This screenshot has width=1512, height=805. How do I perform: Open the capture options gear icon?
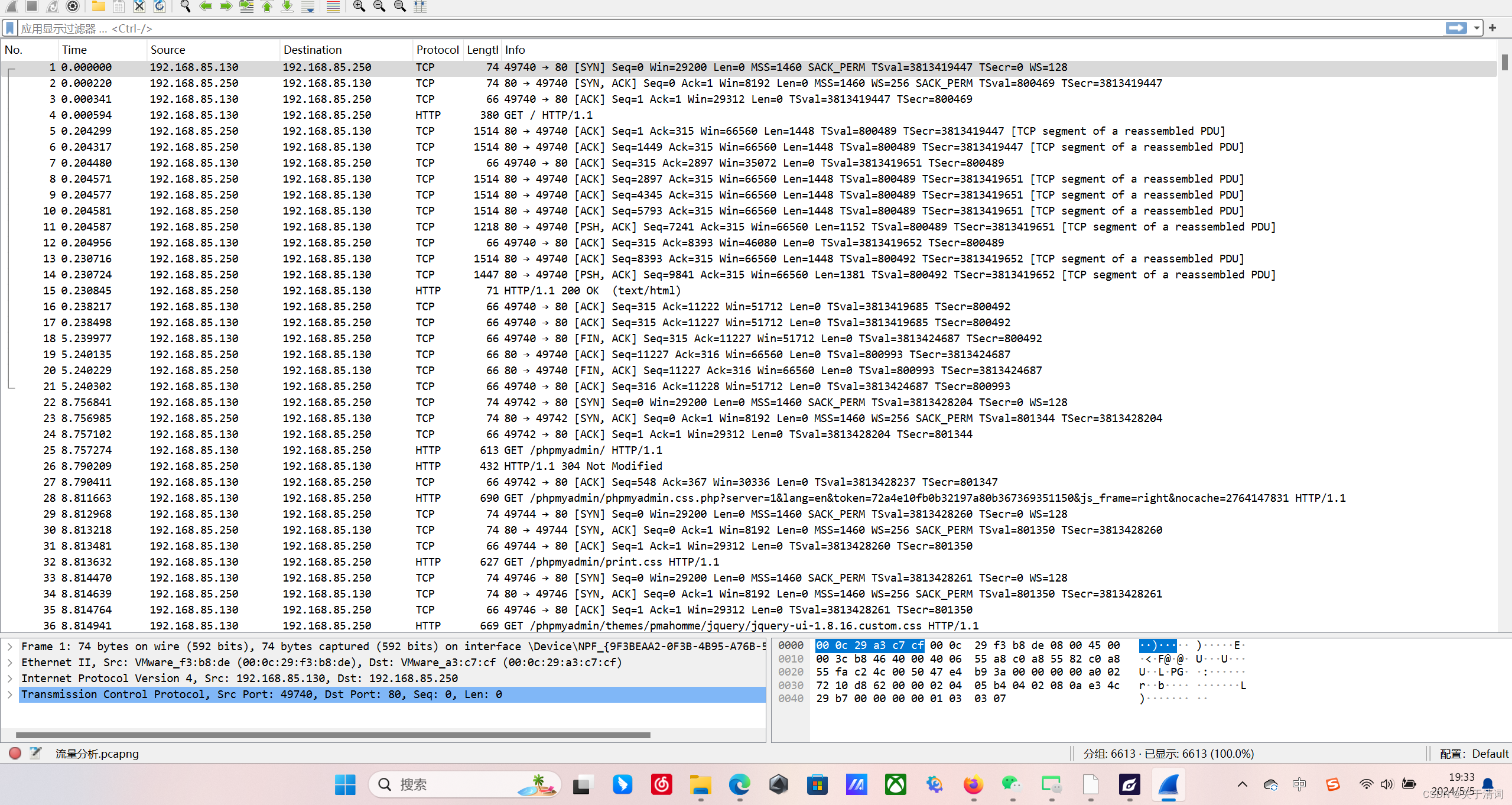73,7
